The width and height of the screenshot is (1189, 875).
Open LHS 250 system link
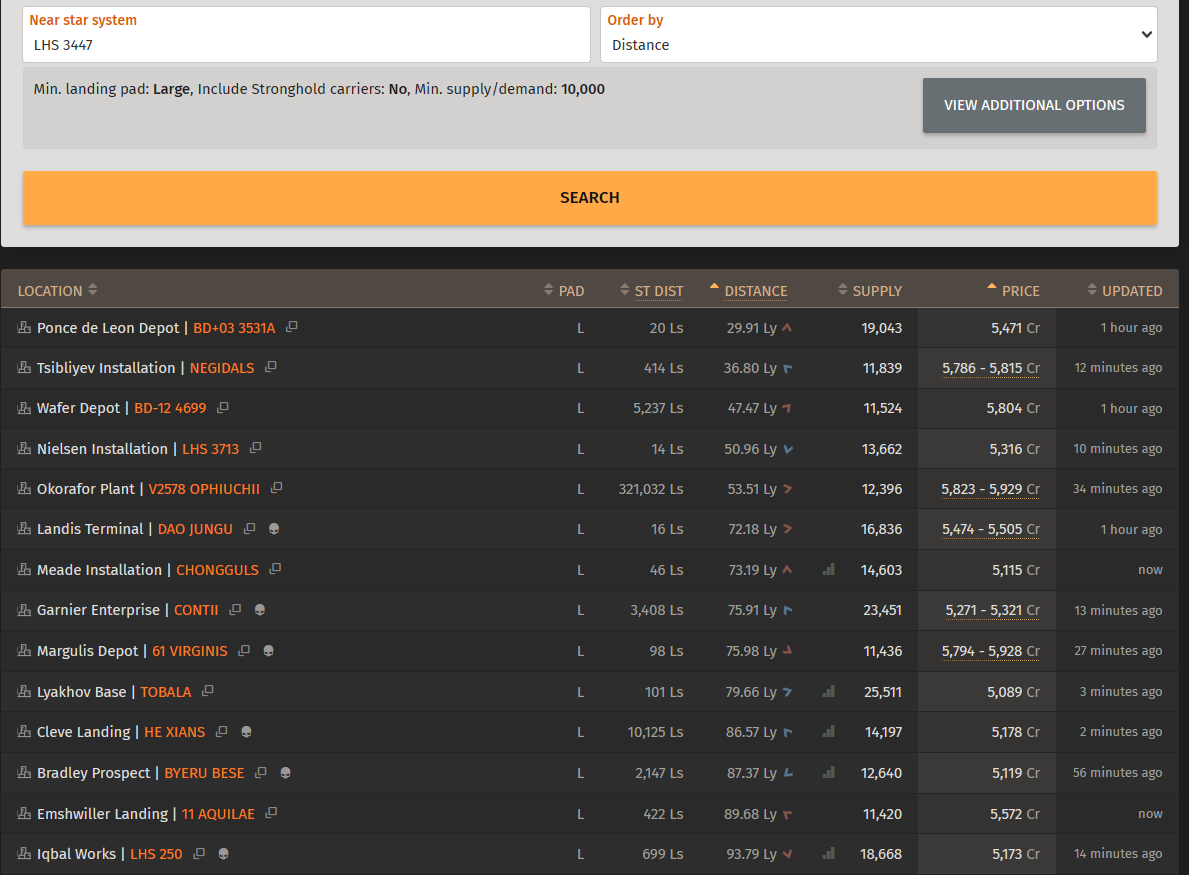[156, 855]
